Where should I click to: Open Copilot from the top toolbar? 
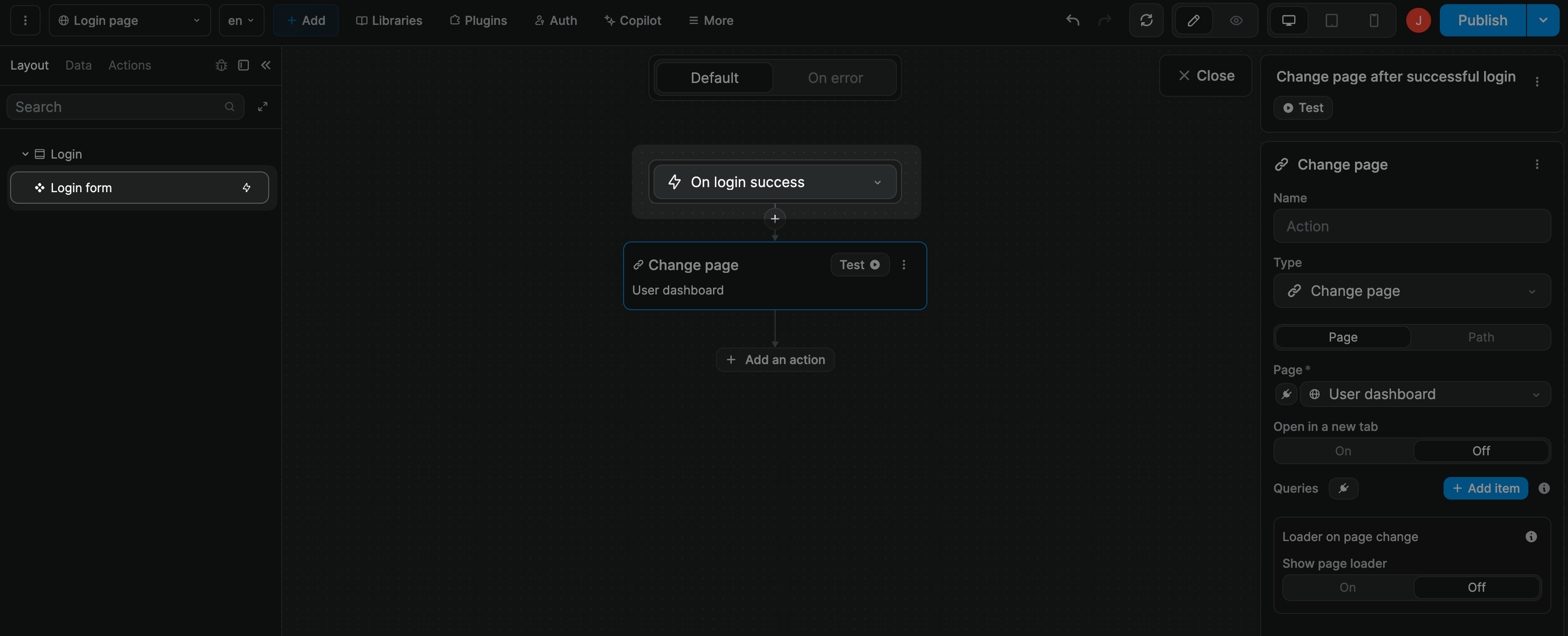point(632,20)
